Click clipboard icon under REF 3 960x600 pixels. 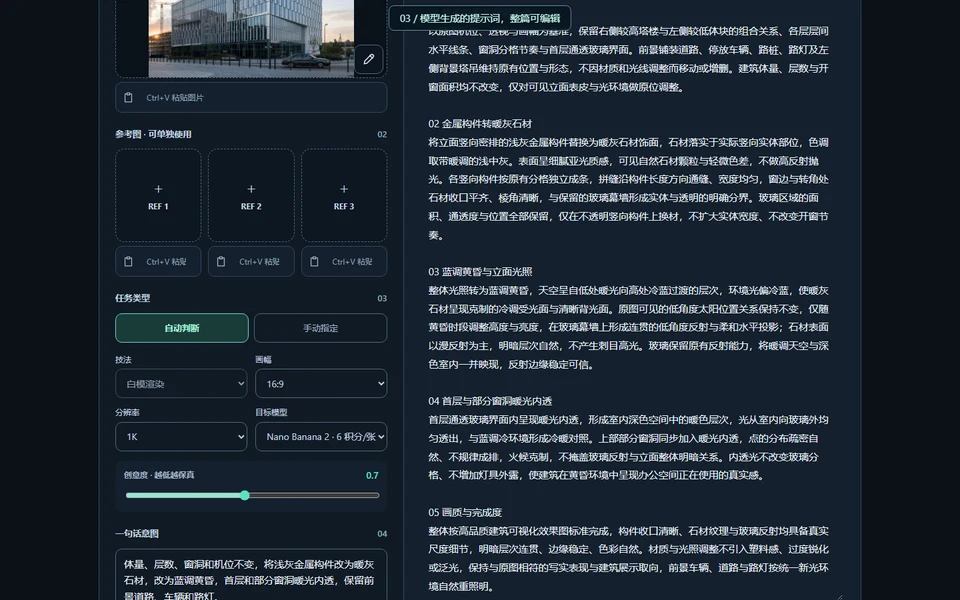click(314, 261)
